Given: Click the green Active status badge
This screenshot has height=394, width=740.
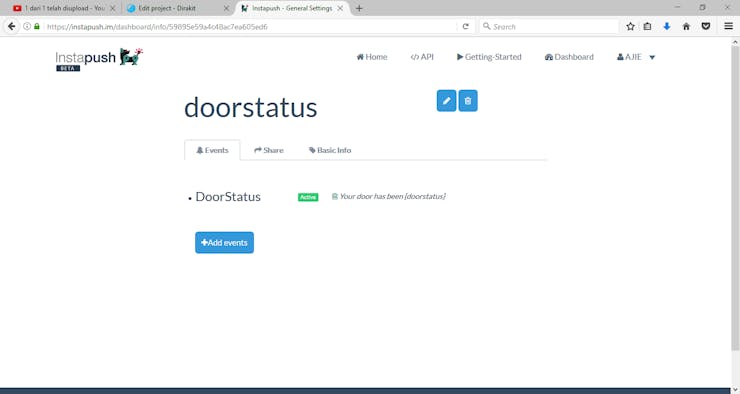Looking at the screenshot, I should (308, 197).
